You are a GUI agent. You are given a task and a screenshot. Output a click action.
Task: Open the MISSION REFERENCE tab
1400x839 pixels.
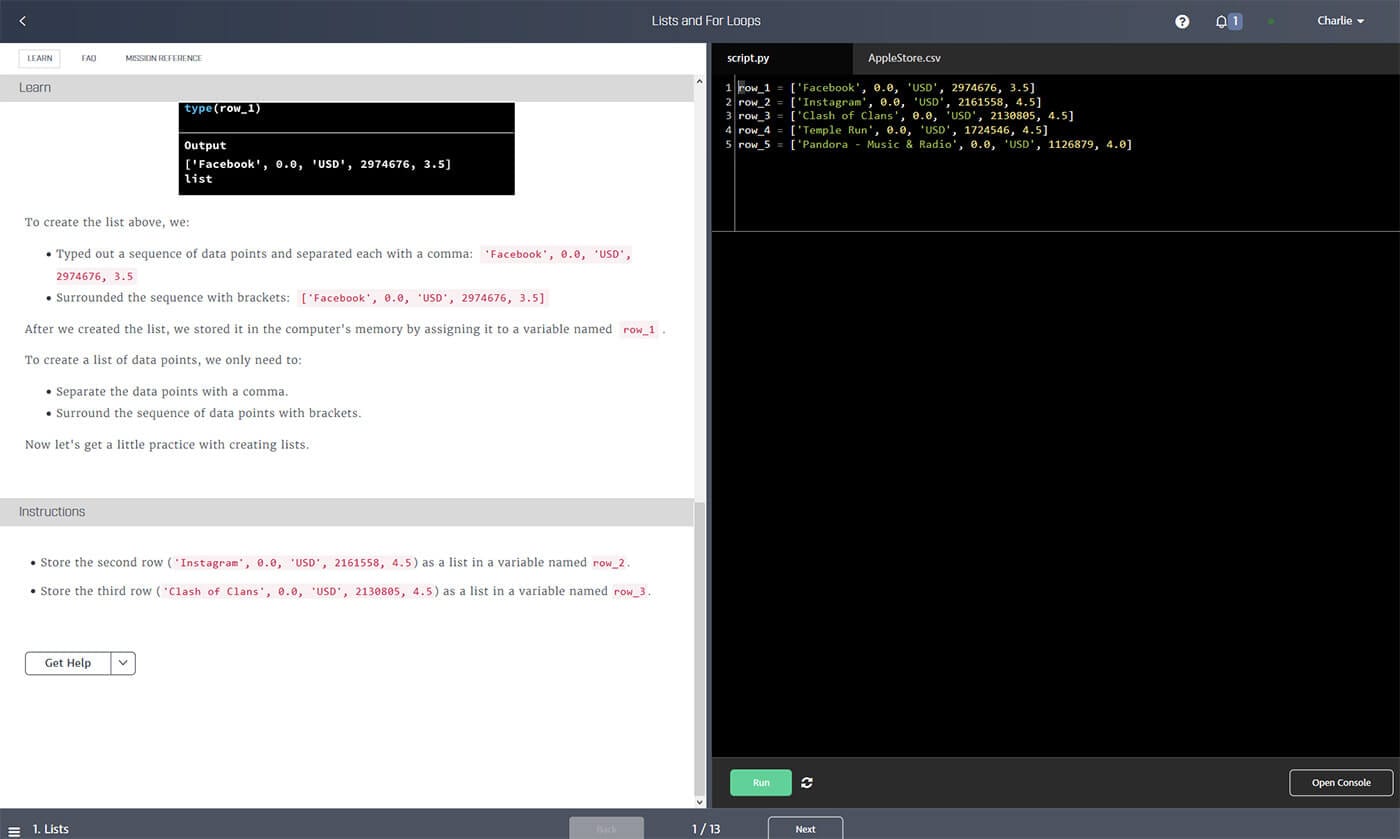163,58
